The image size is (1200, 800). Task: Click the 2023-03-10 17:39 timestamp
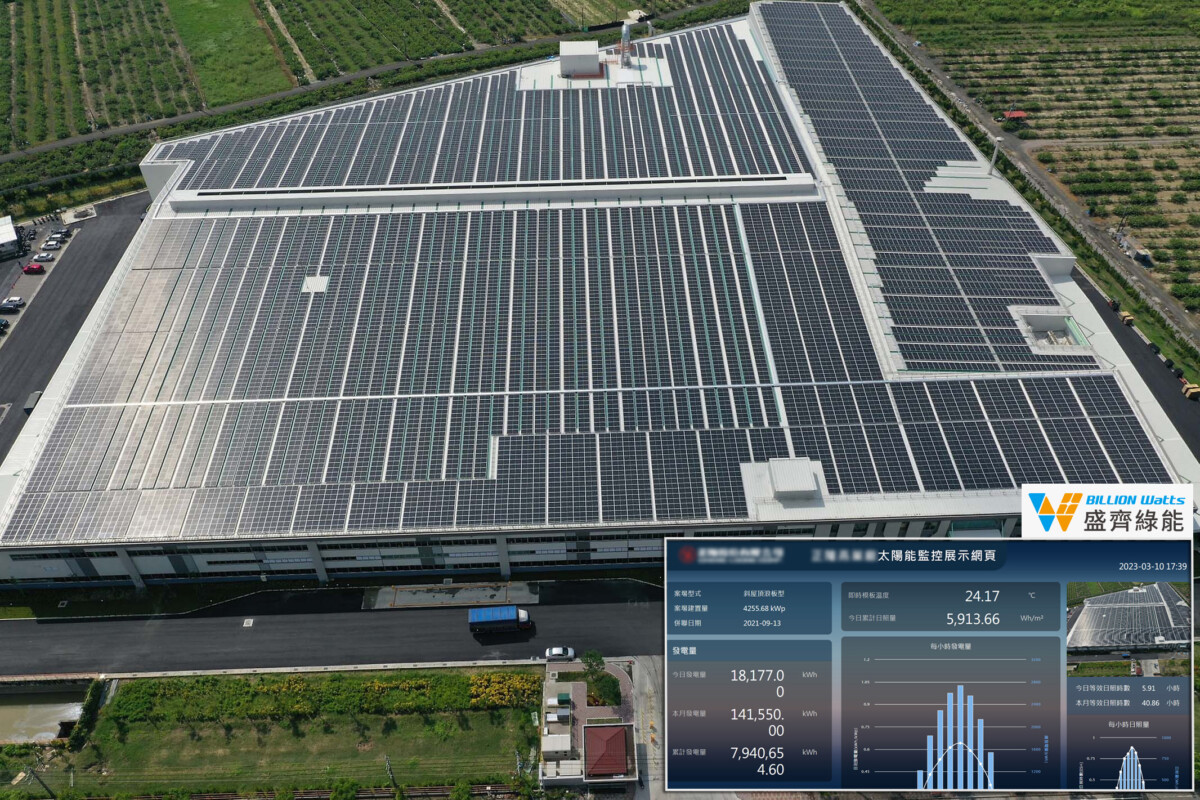pyautogui.click(x=1152, y=566)
